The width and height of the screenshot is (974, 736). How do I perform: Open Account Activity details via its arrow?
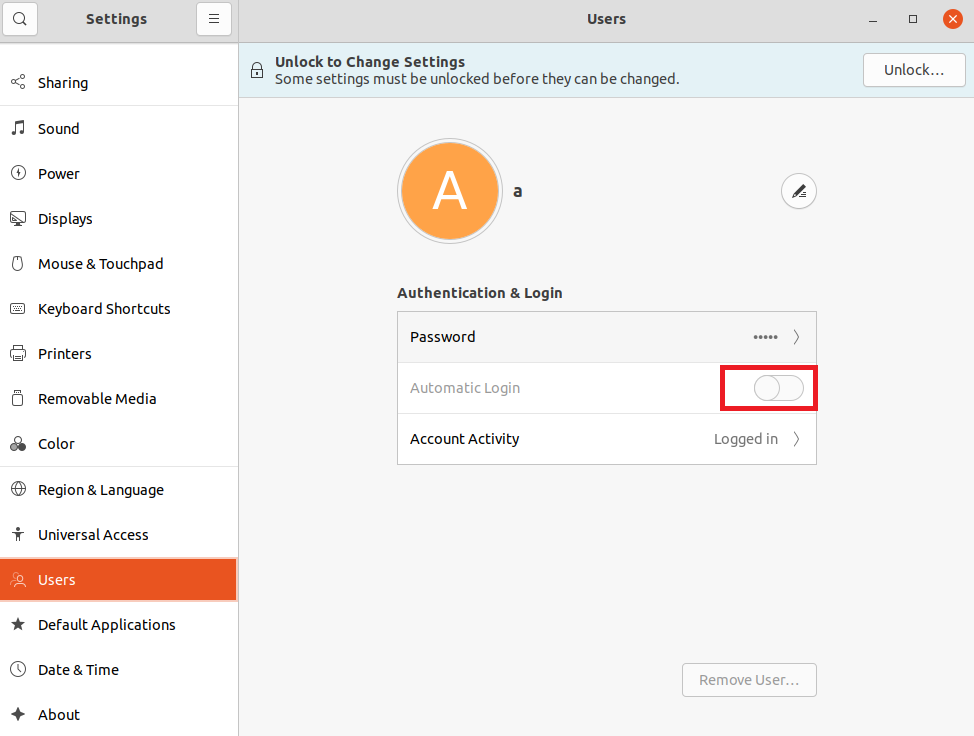click(x=797, y=439)
